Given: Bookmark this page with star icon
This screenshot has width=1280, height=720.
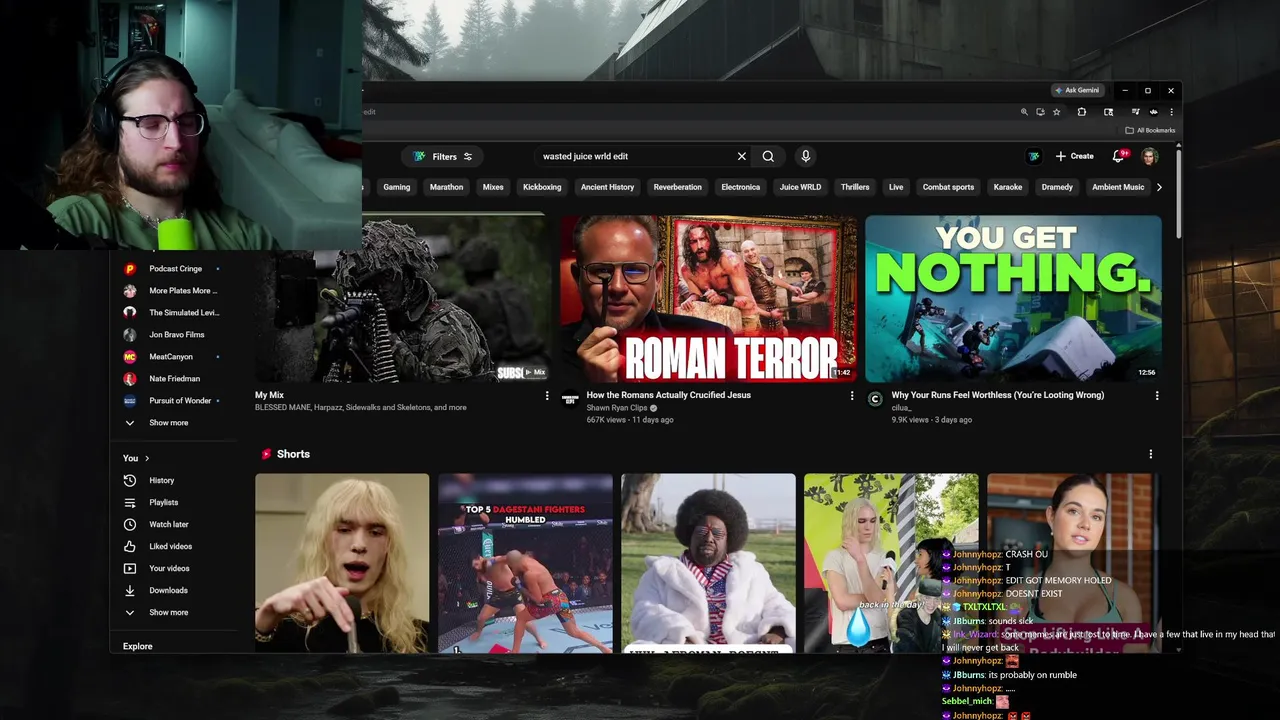Looking at the screenshot, I should pyautogui.click(x=1056, y=112).
